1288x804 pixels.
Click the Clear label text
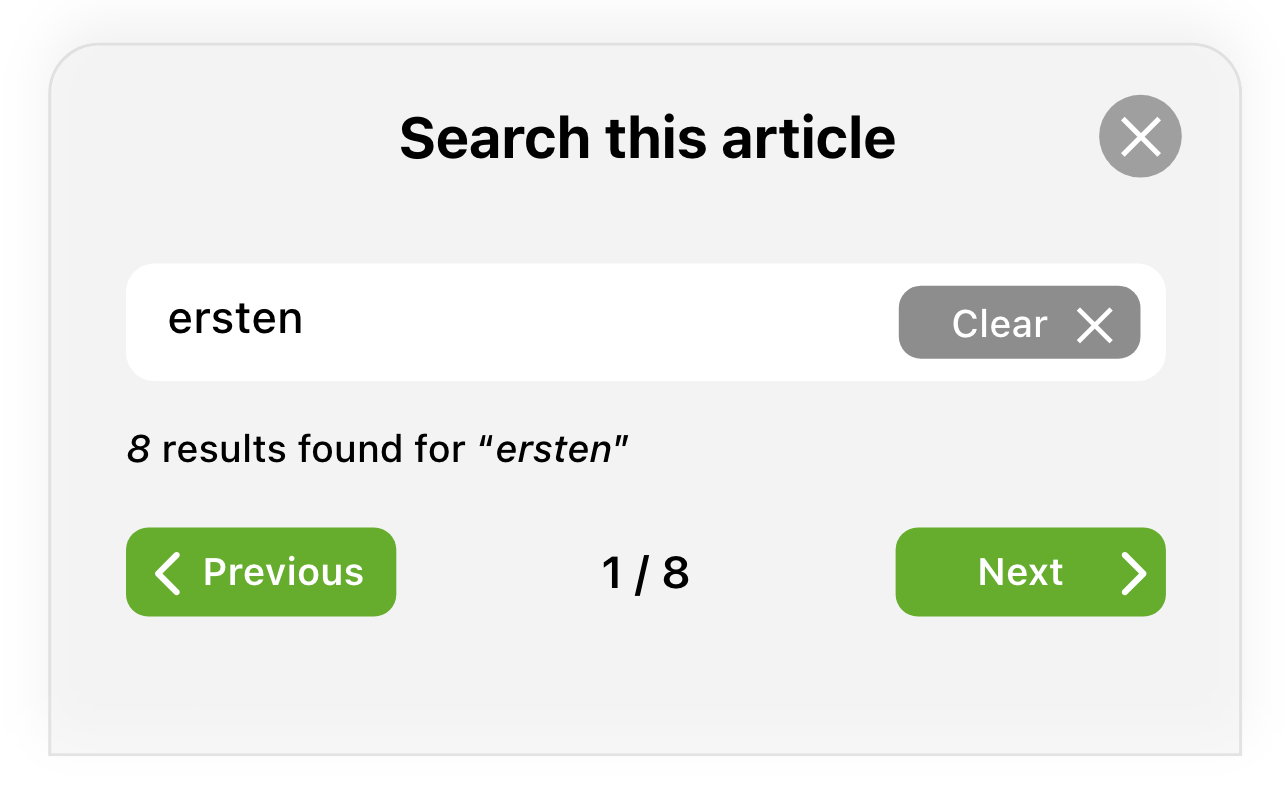[x=1000, y=324]
